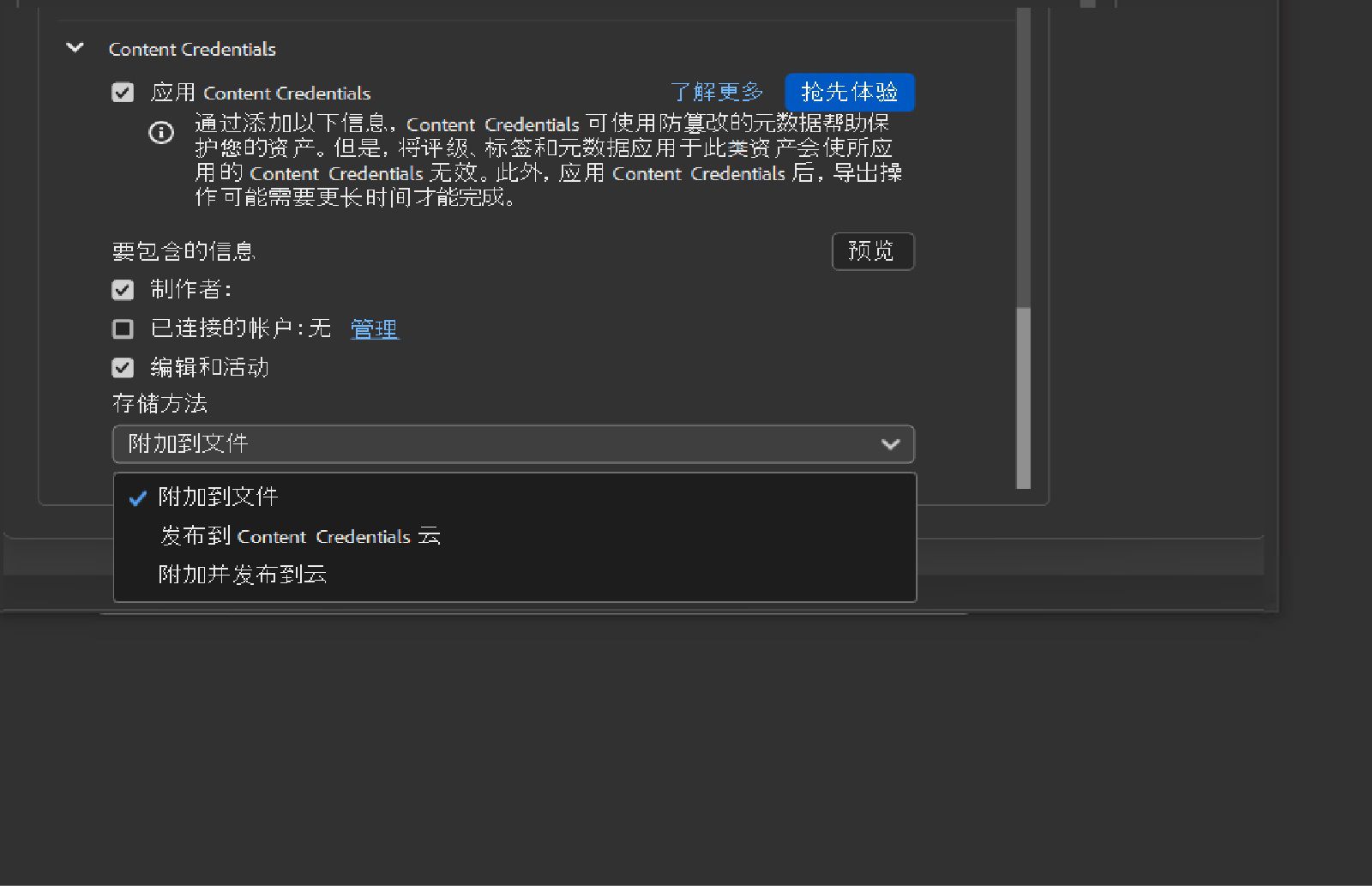This screenshot has width=1372, height=886.
Task: Toggle the 制作者 checkbox
Action: coord(123,290)
